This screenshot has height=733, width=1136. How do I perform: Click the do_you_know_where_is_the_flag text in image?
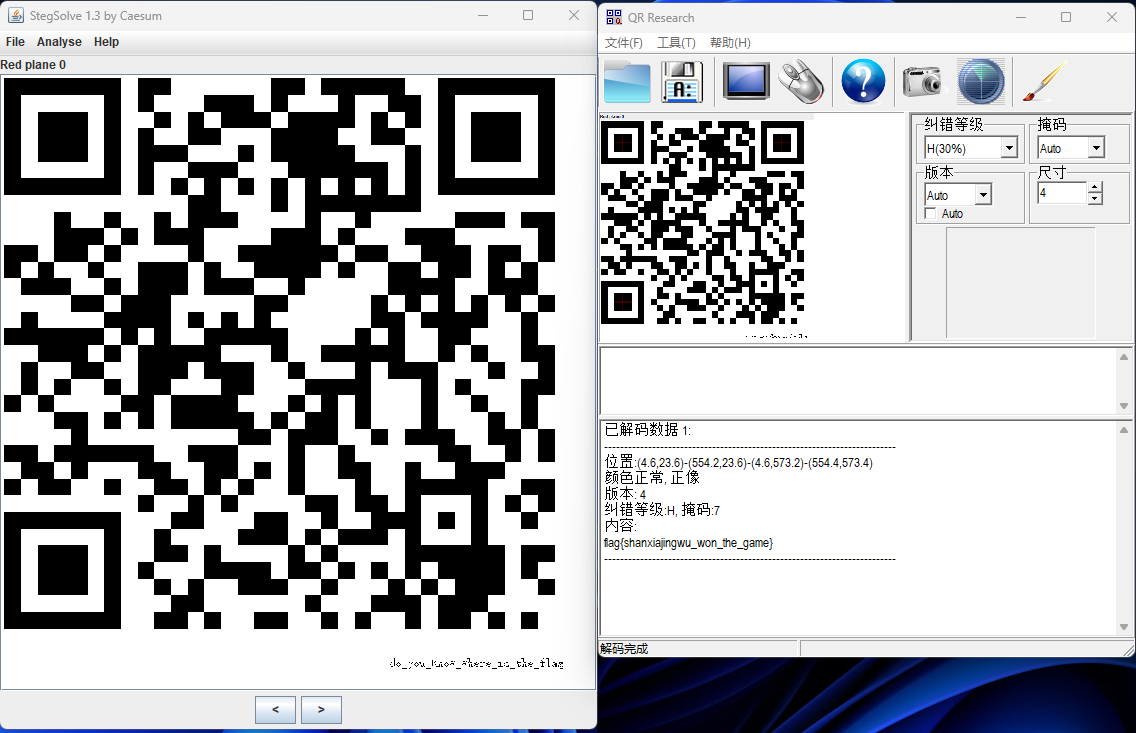click(476, 663)
